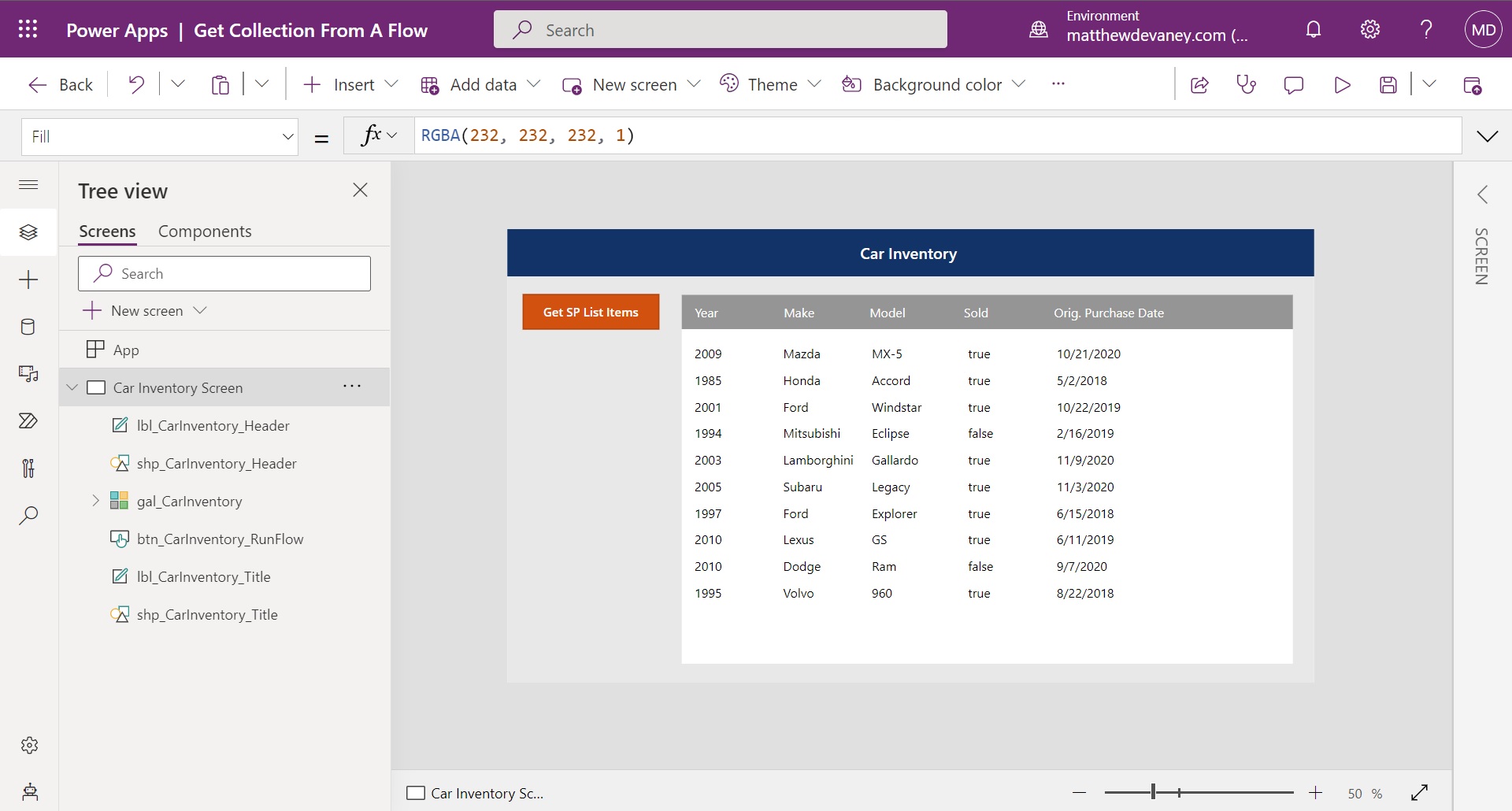Preview the app with the Play icon
Screen dimensions: 1512x811
(x=1343, y=84)
